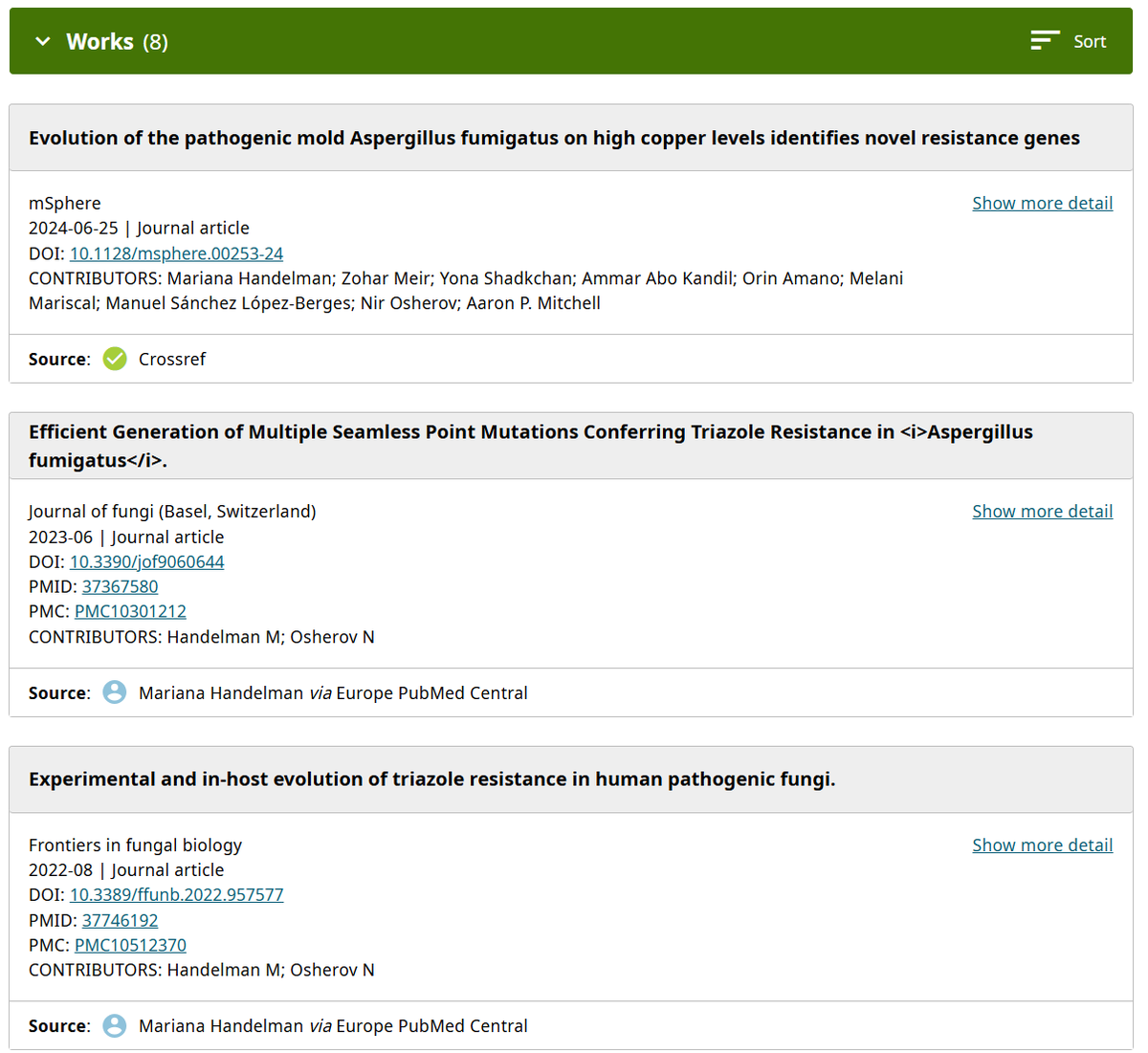The height and width of the screenshot is (1053, 1148).
Task: Select title 'Experimental and in-host evolution of triazole resistance'
Action: (x=431, y=779)
